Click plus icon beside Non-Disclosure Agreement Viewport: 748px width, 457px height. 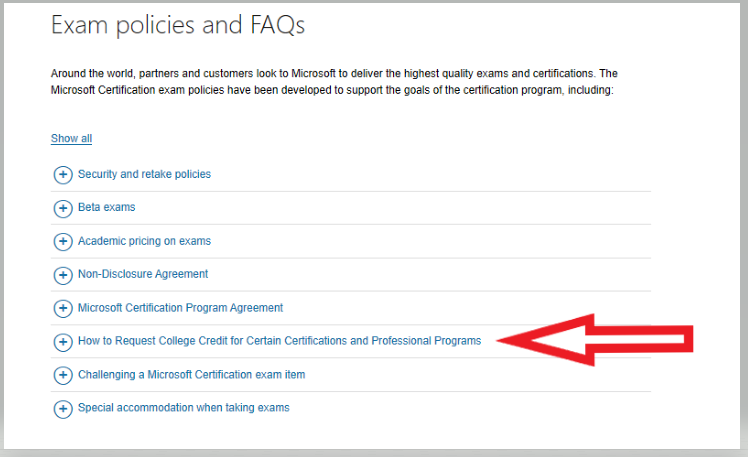[63, 275]
